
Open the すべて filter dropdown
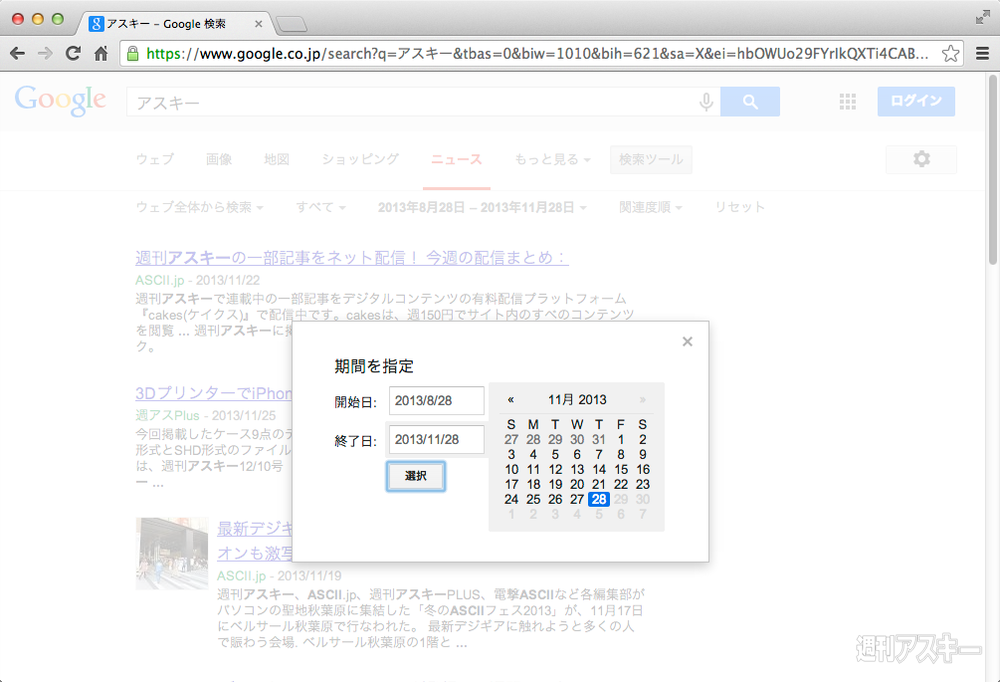pyautogui.click(x=321, y=207)
